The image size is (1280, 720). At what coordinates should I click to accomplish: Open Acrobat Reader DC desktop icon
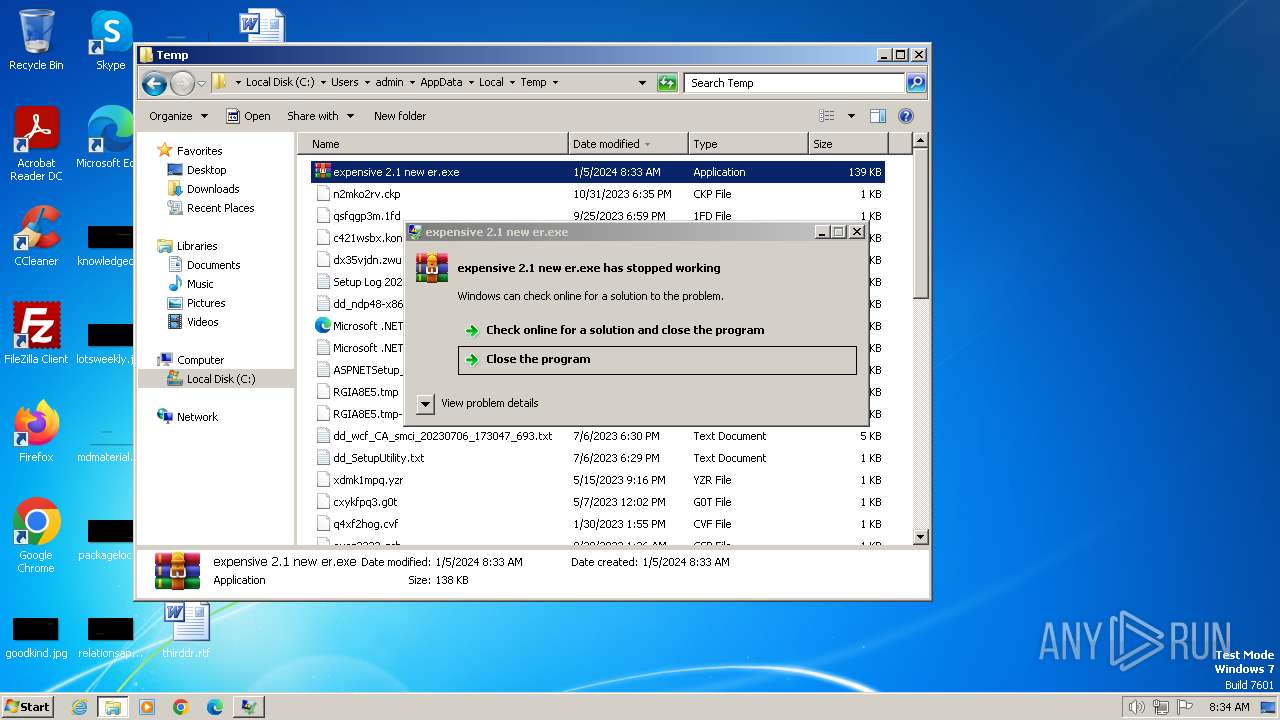point(36,143)
